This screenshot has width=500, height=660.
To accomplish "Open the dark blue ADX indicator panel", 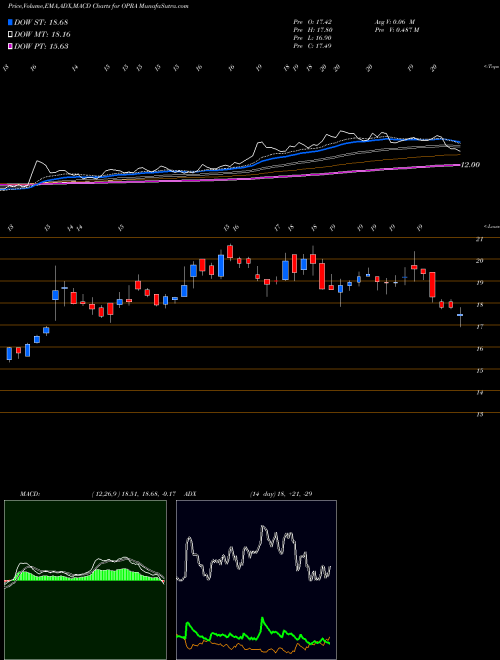I will click(x=256, y=580).
